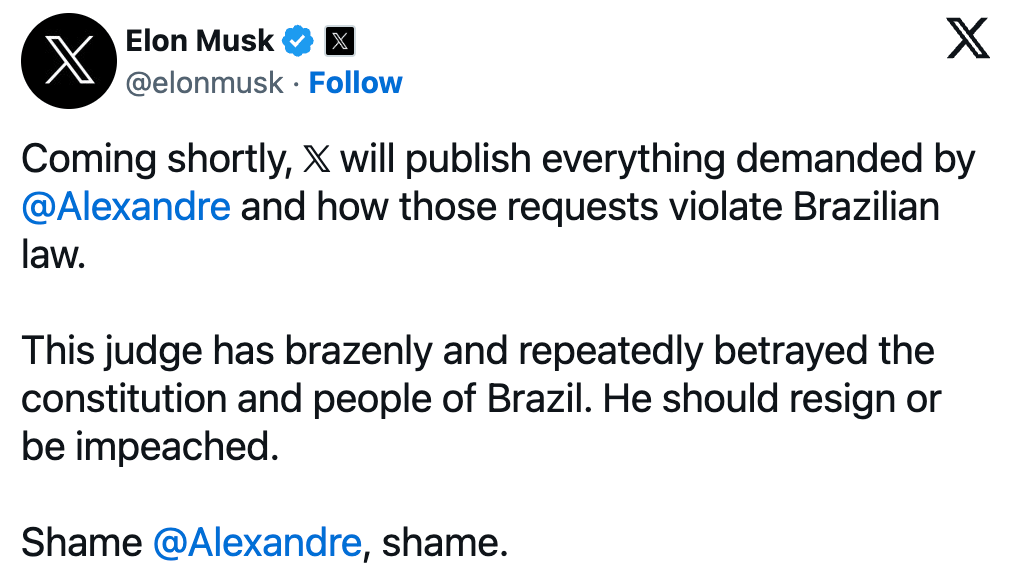Click the 'Coming shortly,' opening phrase
This screenshot has height=584, width=1016.
coord(157,159)
